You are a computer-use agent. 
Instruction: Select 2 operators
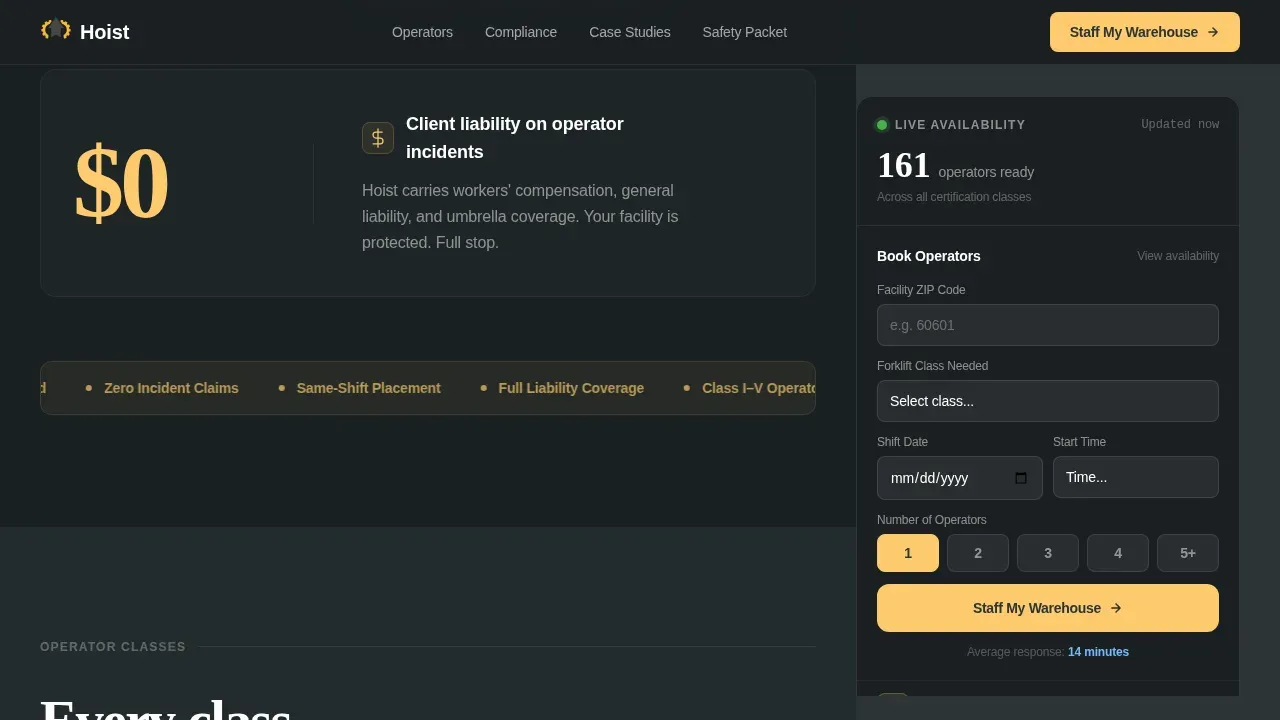tap(978, 553)
